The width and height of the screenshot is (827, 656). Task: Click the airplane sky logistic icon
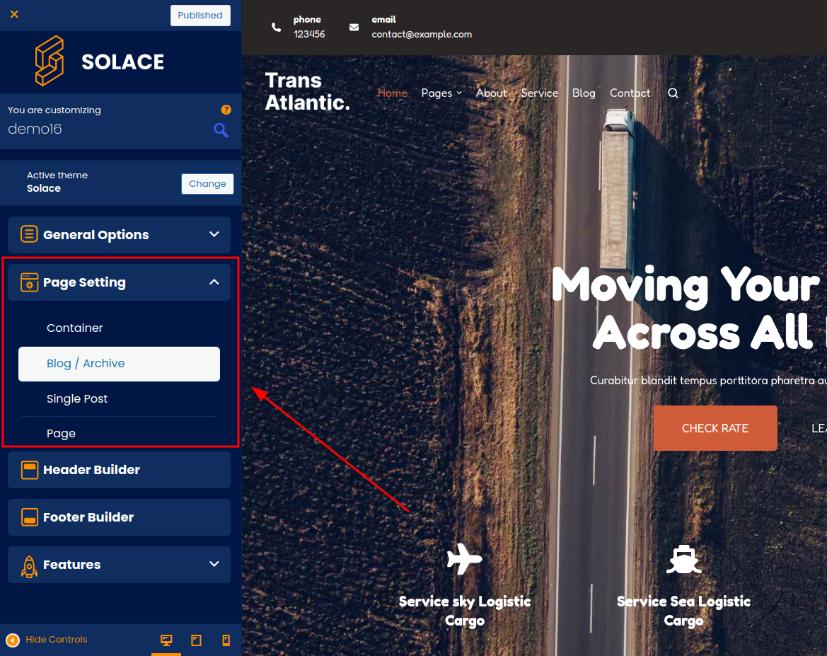[464, 559]
